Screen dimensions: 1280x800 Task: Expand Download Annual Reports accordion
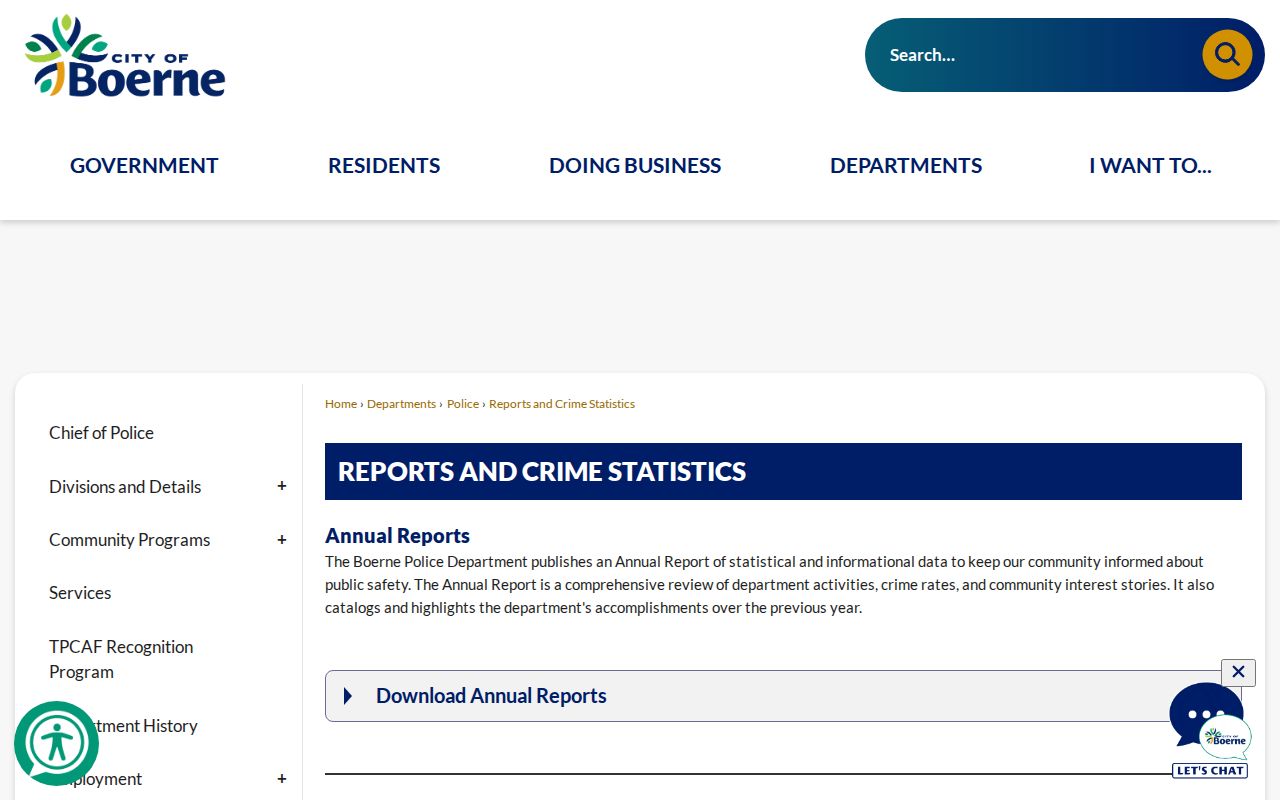783,696
